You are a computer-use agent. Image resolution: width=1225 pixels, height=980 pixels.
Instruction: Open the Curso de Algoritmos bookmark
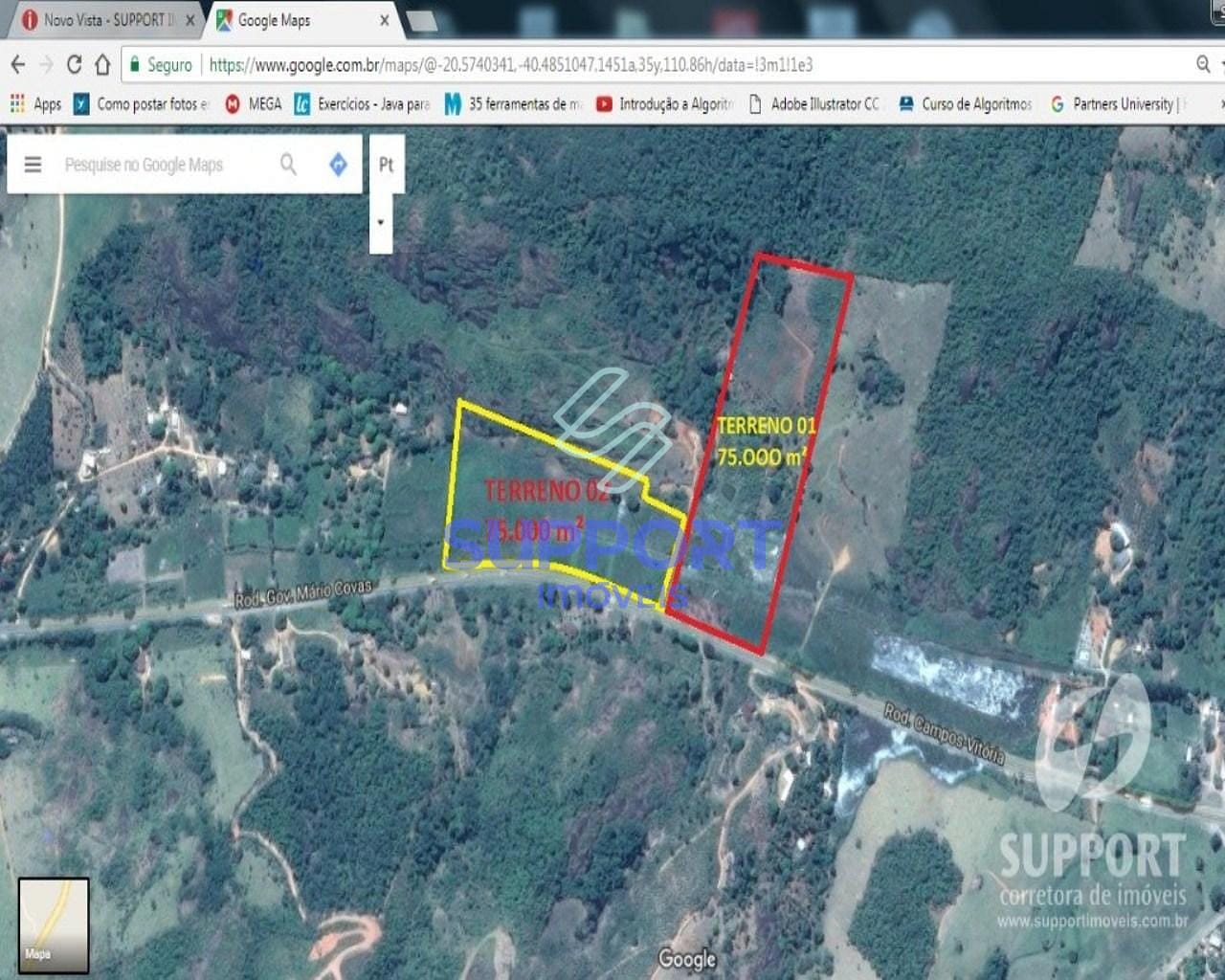(966, 103)
